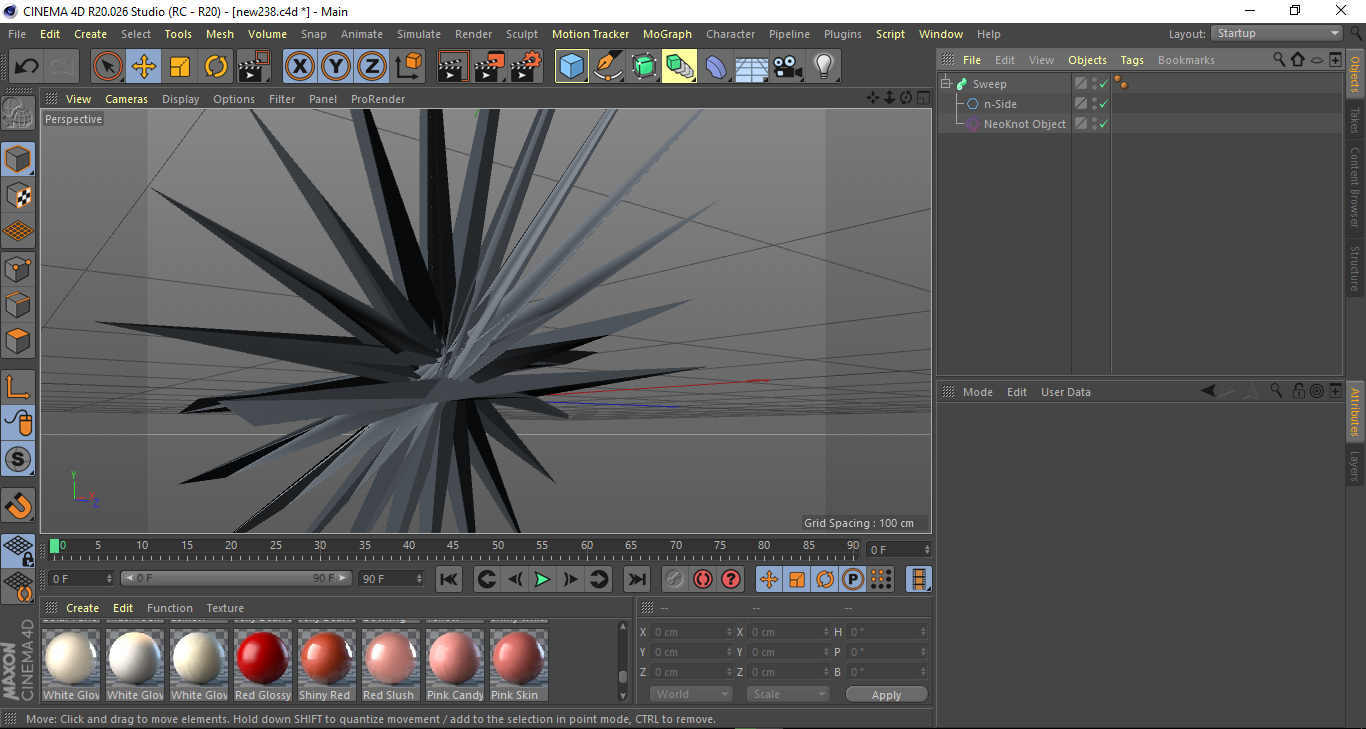Add a Camera object
This screenshot has height=729, width=1366.
coord(788,67)
